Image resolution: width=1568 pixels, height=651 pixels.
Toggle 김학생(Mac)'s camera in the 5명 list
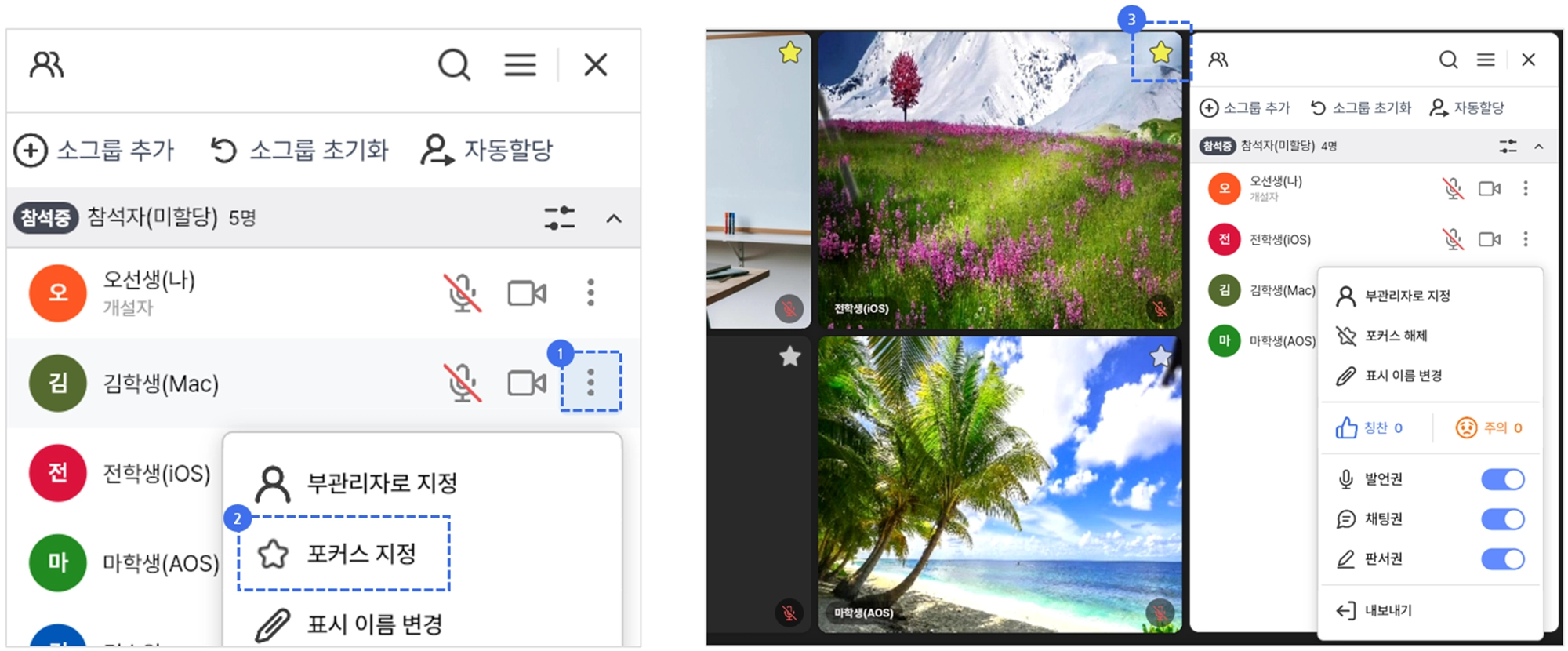pos(527,384)
